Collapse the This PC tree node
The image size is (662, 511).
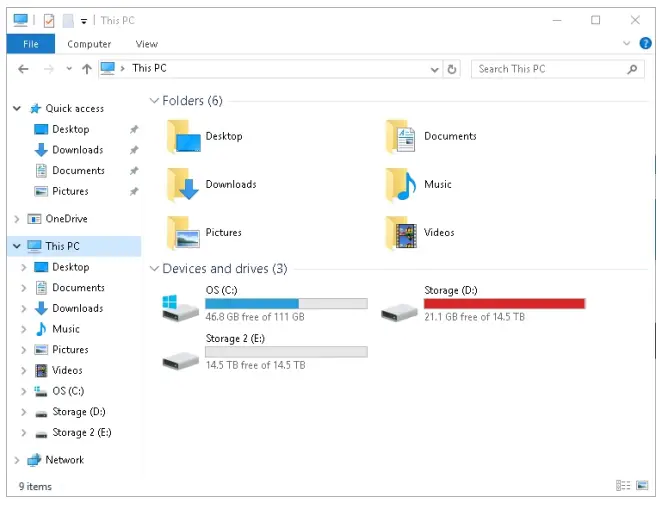click(x=17, y=246)
